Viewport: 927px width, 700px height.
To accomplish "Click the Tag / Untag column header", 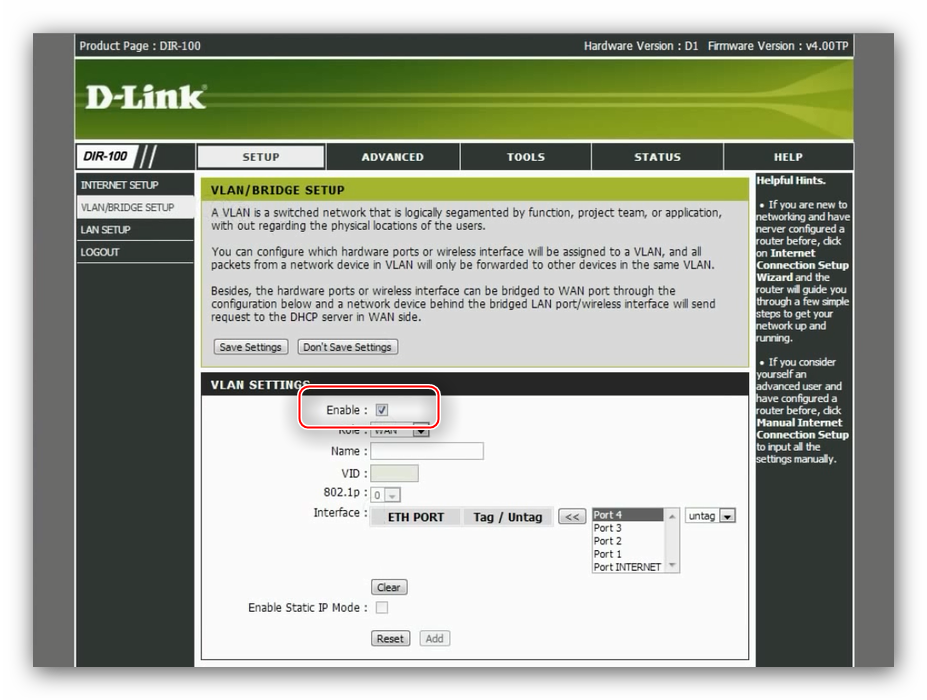I will (507, 517).
